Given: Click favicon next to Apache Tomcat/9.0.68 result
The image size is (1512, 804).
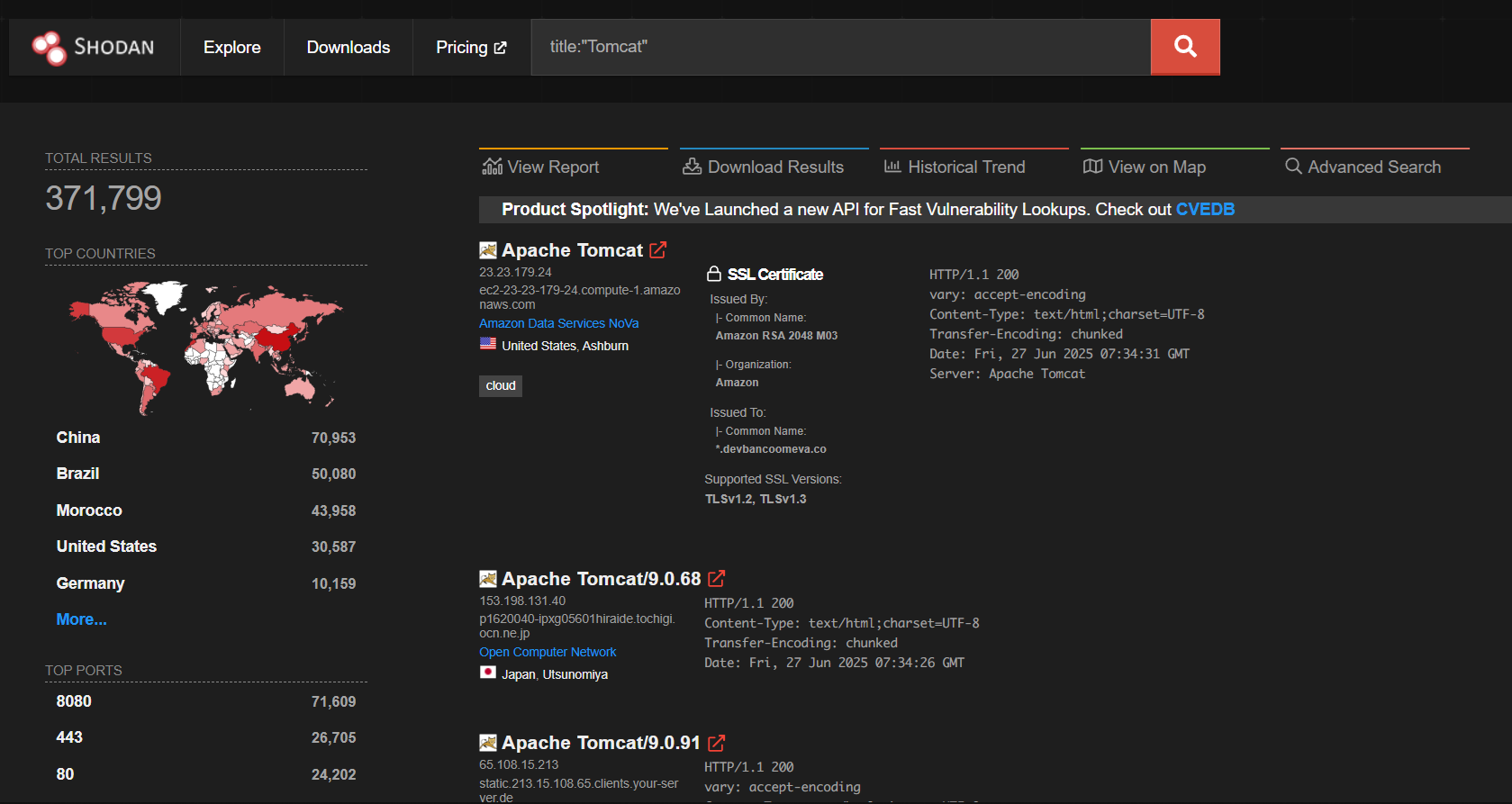Looking at the screenshot, I should tap(488, 579).
